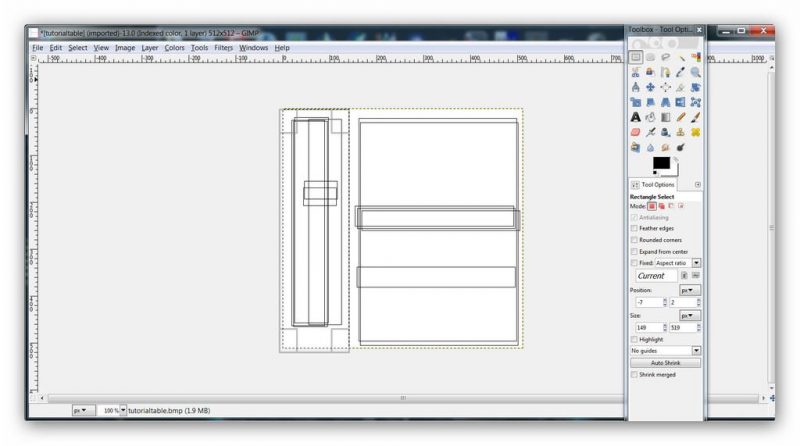This screenshot has width=800, height=446.
Task: Enable the Feather edges checkbox
Action: [x=634, y=229]
